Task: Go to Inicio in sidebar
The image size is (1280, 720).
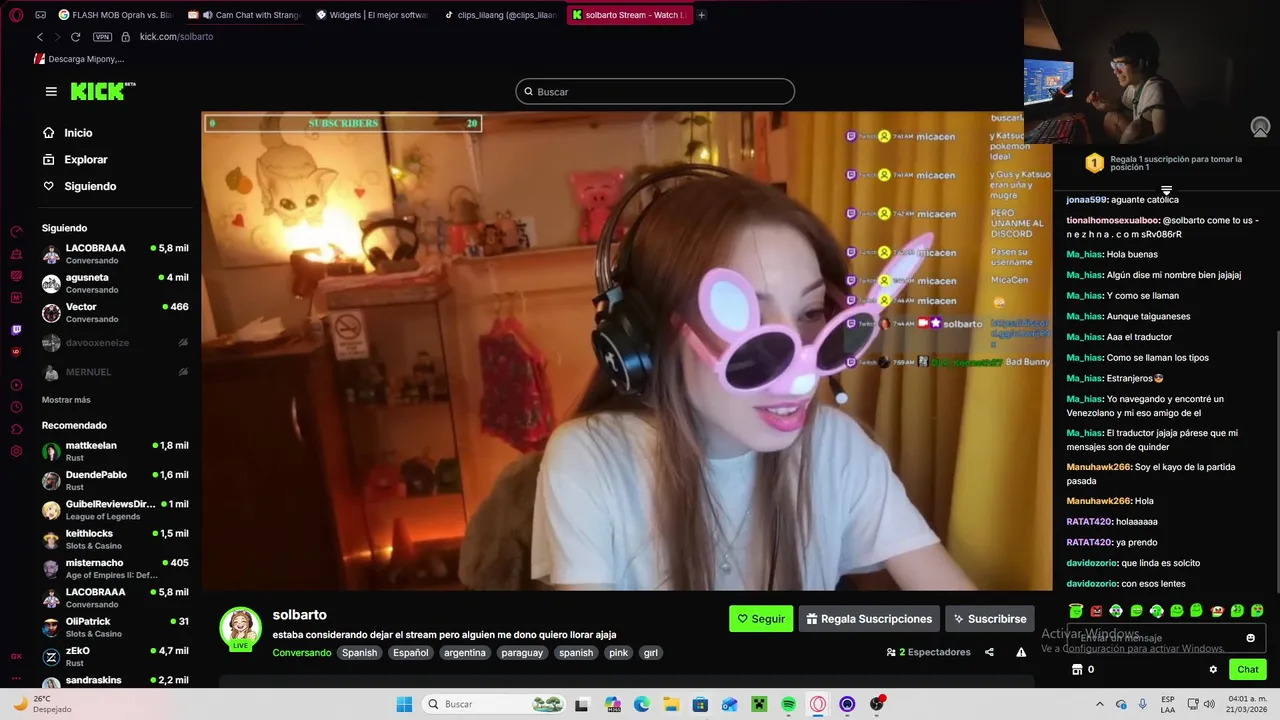Action: pyautogui.click(x=67, y=133)
